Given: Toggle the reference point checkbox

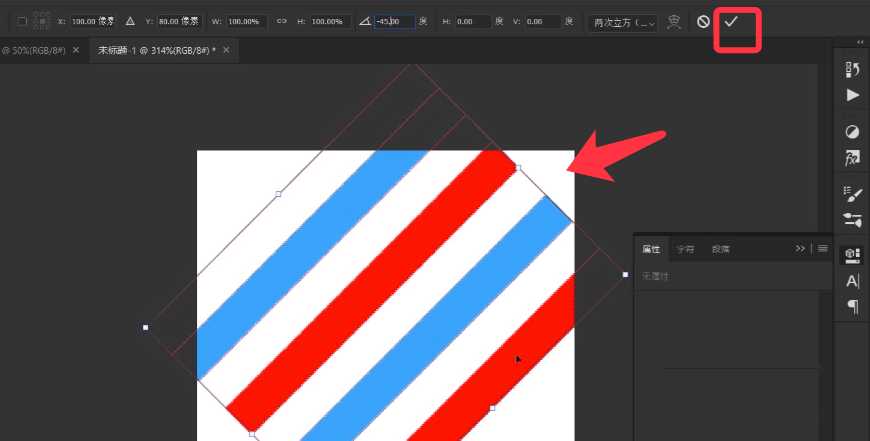Looking at the screenshot, I should point(22,21).
